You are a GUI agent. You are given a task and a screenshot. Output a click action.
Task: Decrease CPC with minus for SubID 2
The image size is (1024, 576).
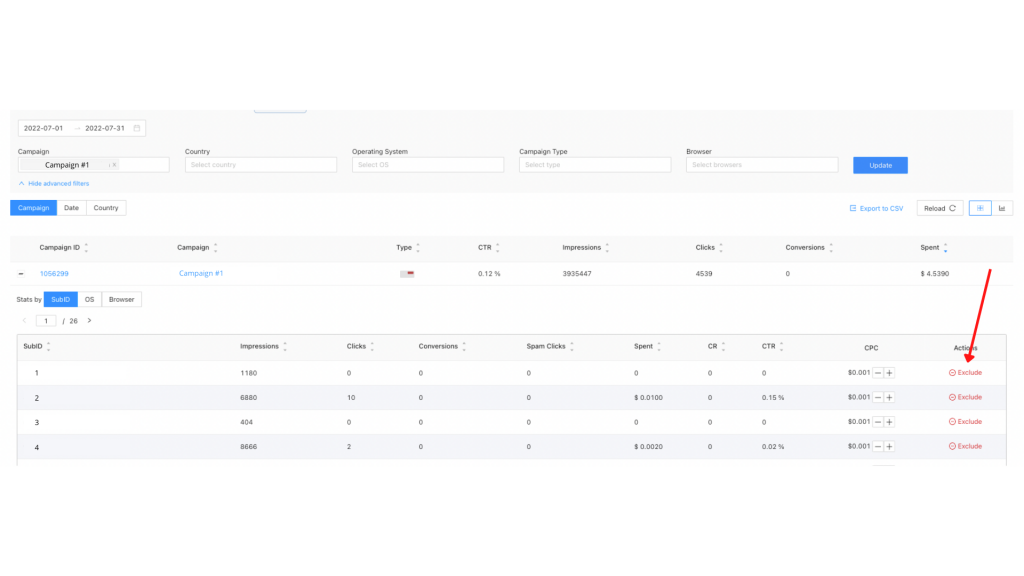(x=878, y=397)
